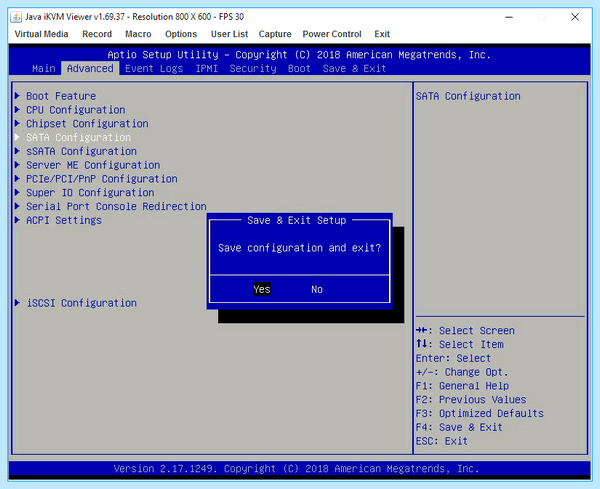
Task: Switch to the Main BIOS tab
Action: (44, 68)
